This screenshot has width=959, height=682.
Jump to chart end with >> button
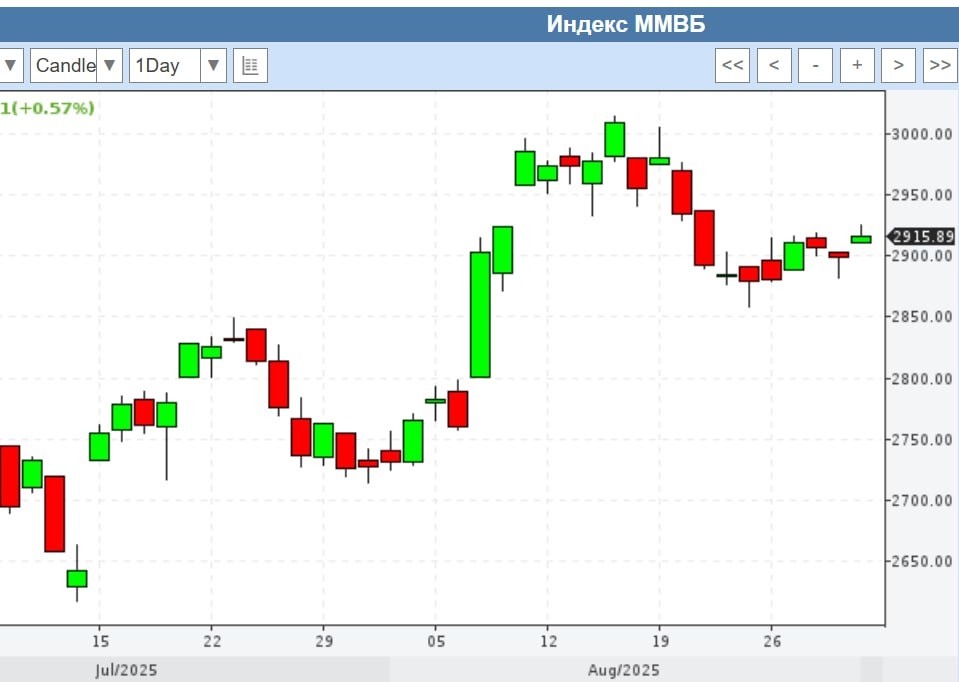coord(940,65)
